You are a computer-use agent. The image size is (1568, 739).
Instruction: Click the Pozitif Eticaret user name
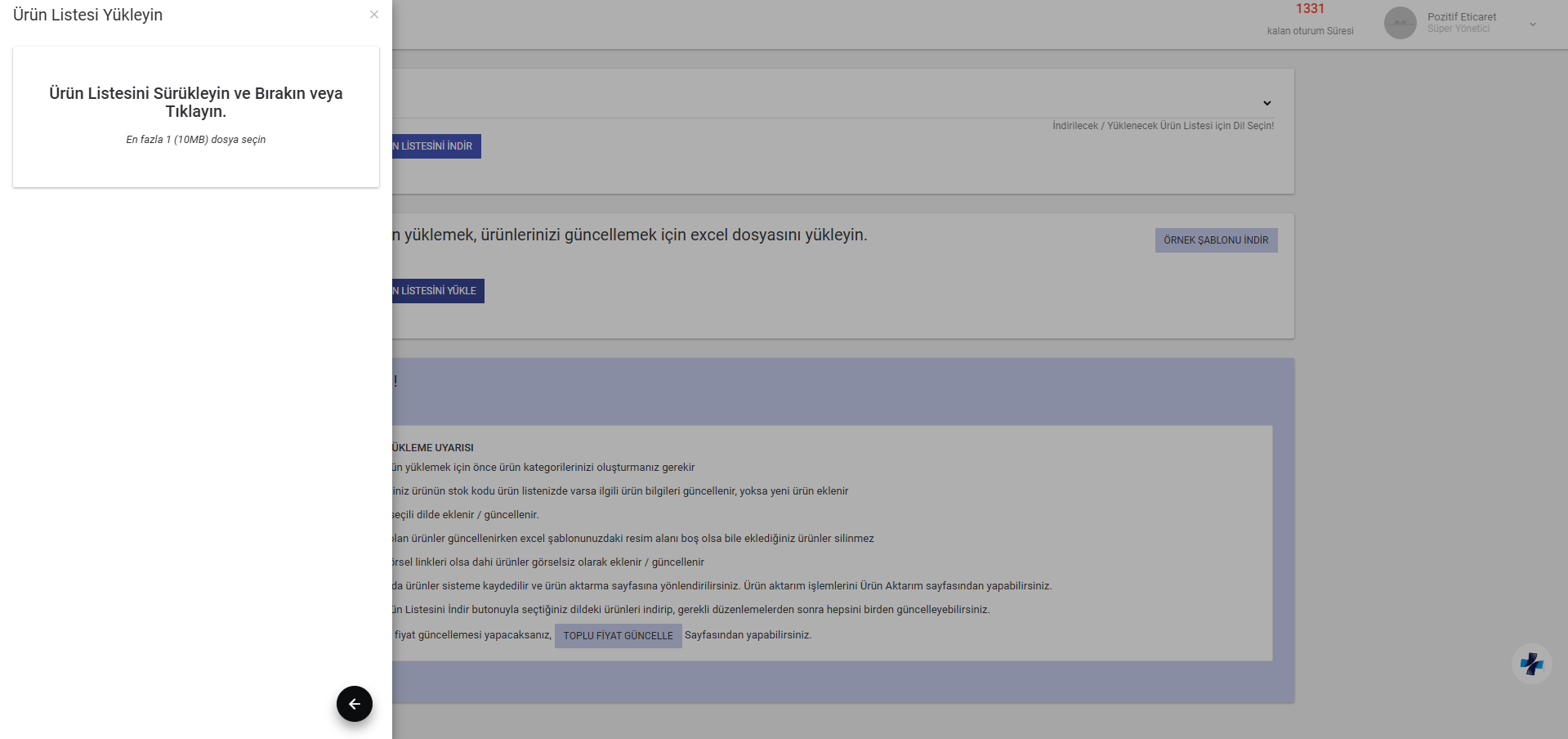pos(1462,16)
